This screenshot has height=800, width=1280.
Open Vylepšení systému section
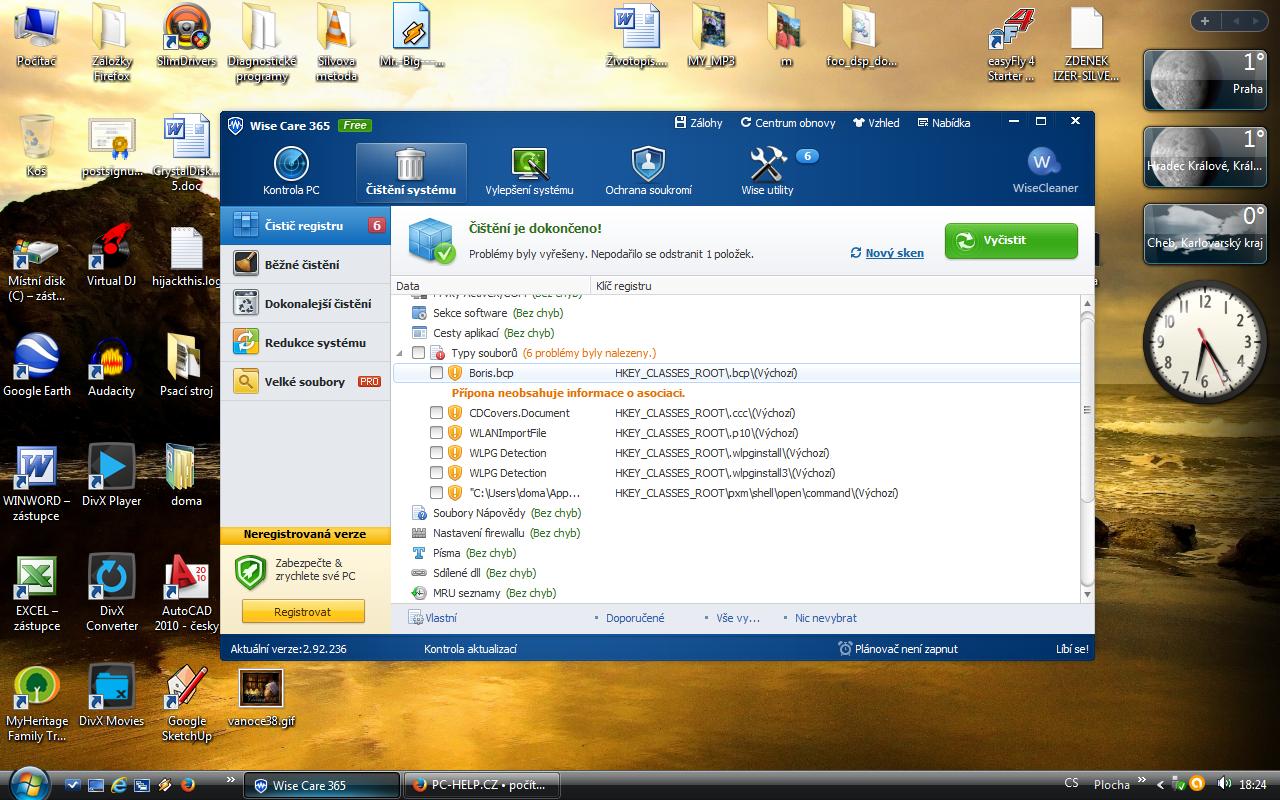tap(530, 171)
